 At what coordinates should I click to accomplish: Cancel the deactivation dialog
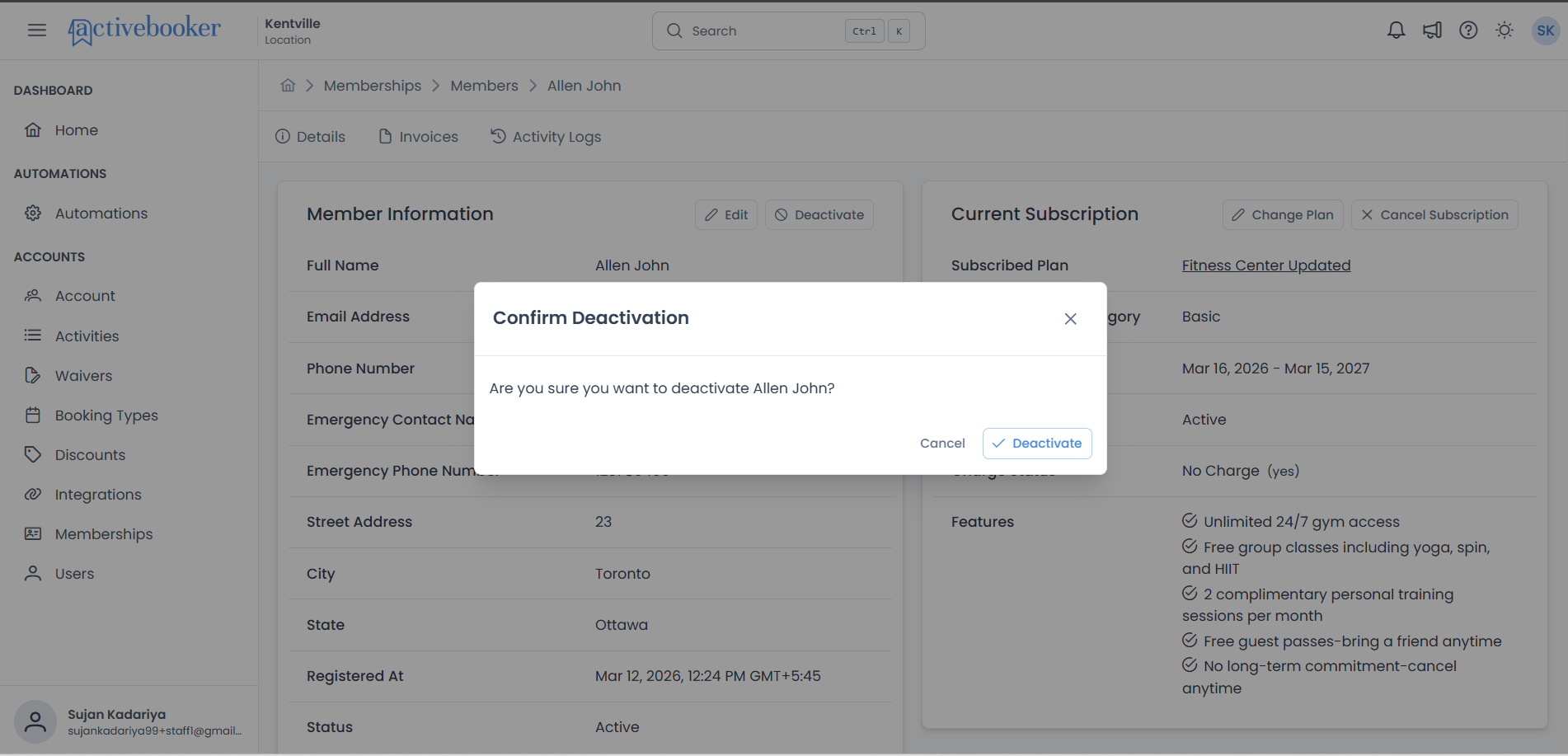(942, 444)
